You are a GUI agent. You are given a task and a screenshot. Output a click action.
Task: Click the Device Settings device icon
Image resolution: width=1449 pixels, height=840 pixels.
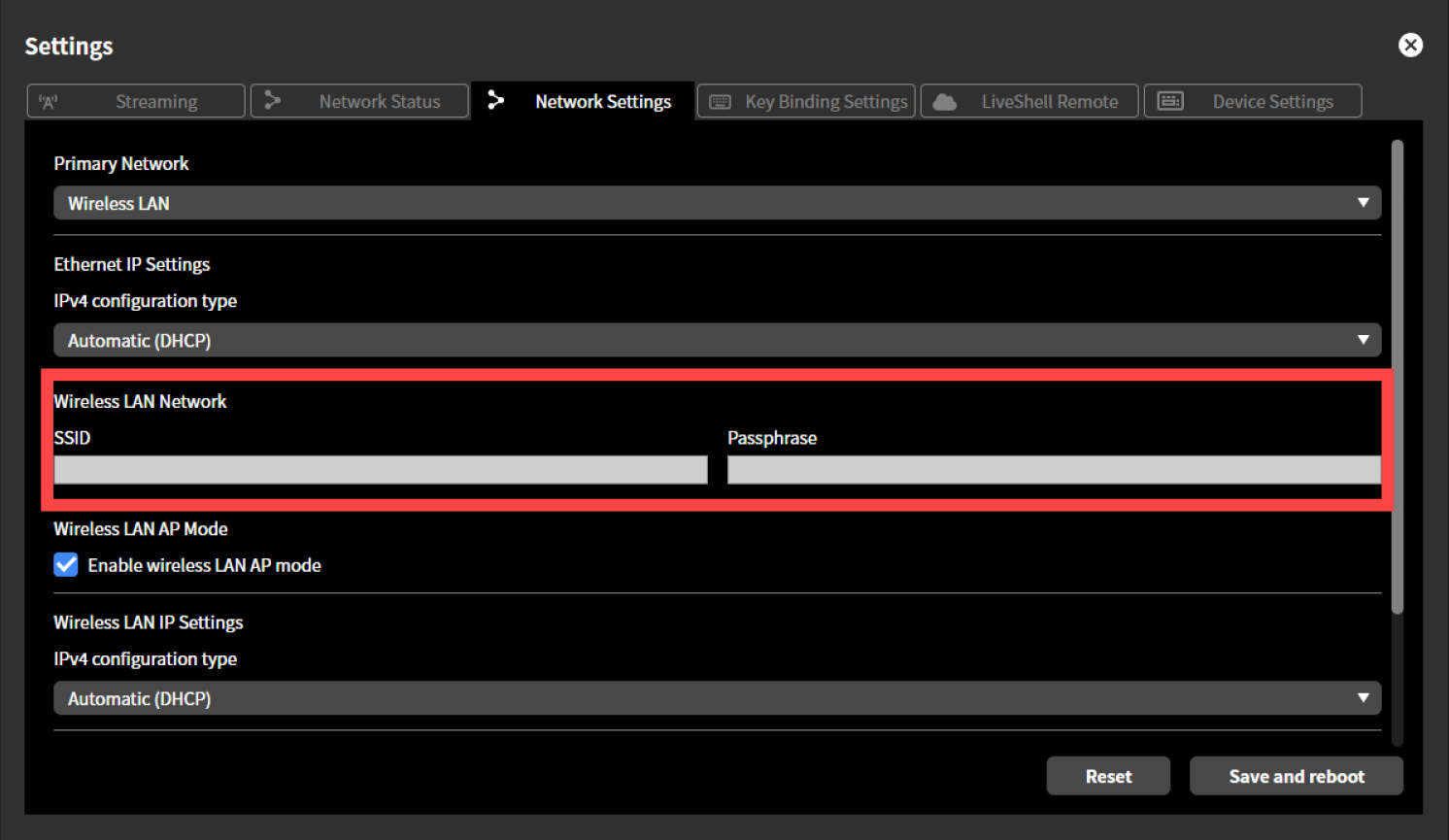1170,100
